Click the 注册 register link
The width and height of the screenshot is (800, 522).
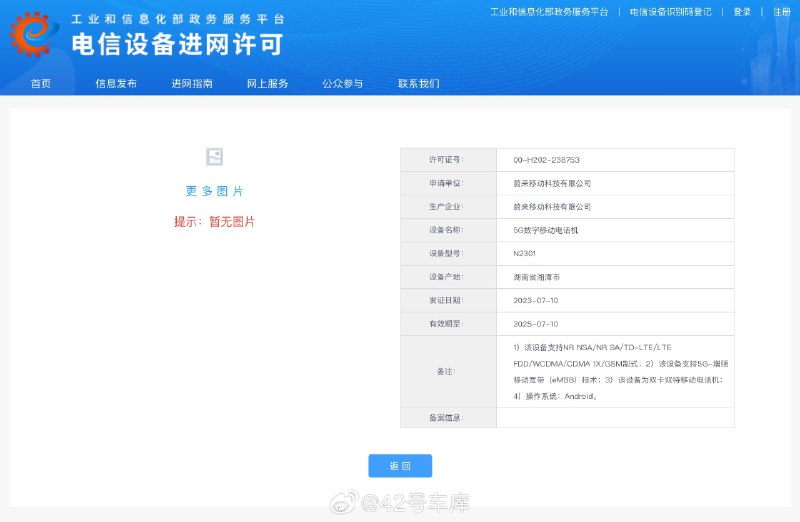782,12
